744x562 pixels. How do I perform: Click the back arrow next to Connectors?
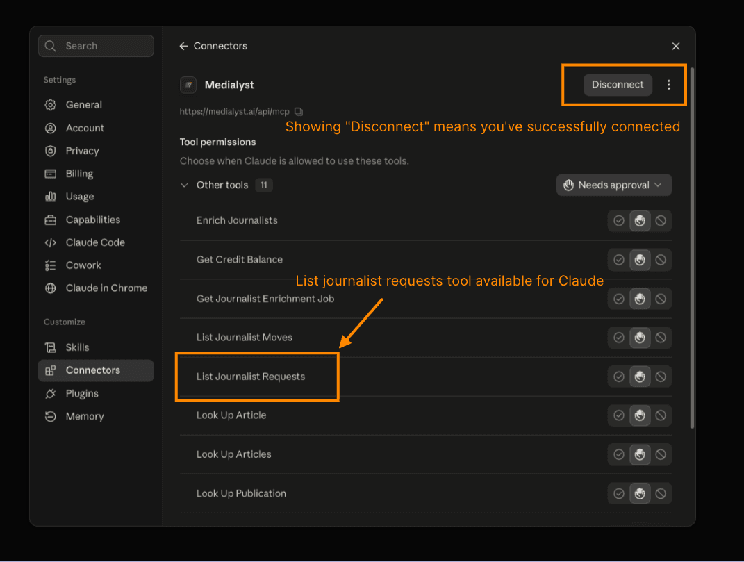[184, 46]
